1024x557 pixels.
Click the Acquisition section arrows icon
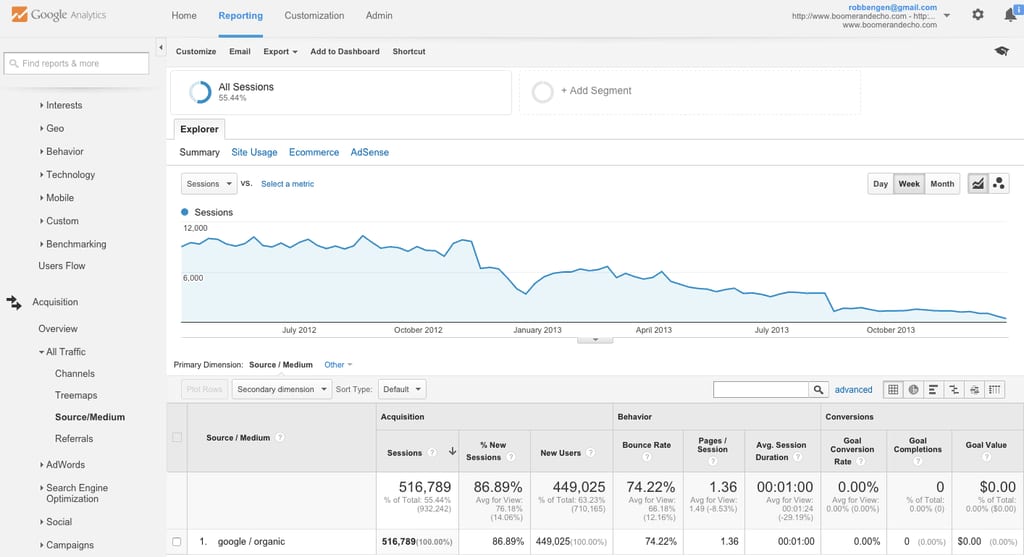click(x=14, y=302)
